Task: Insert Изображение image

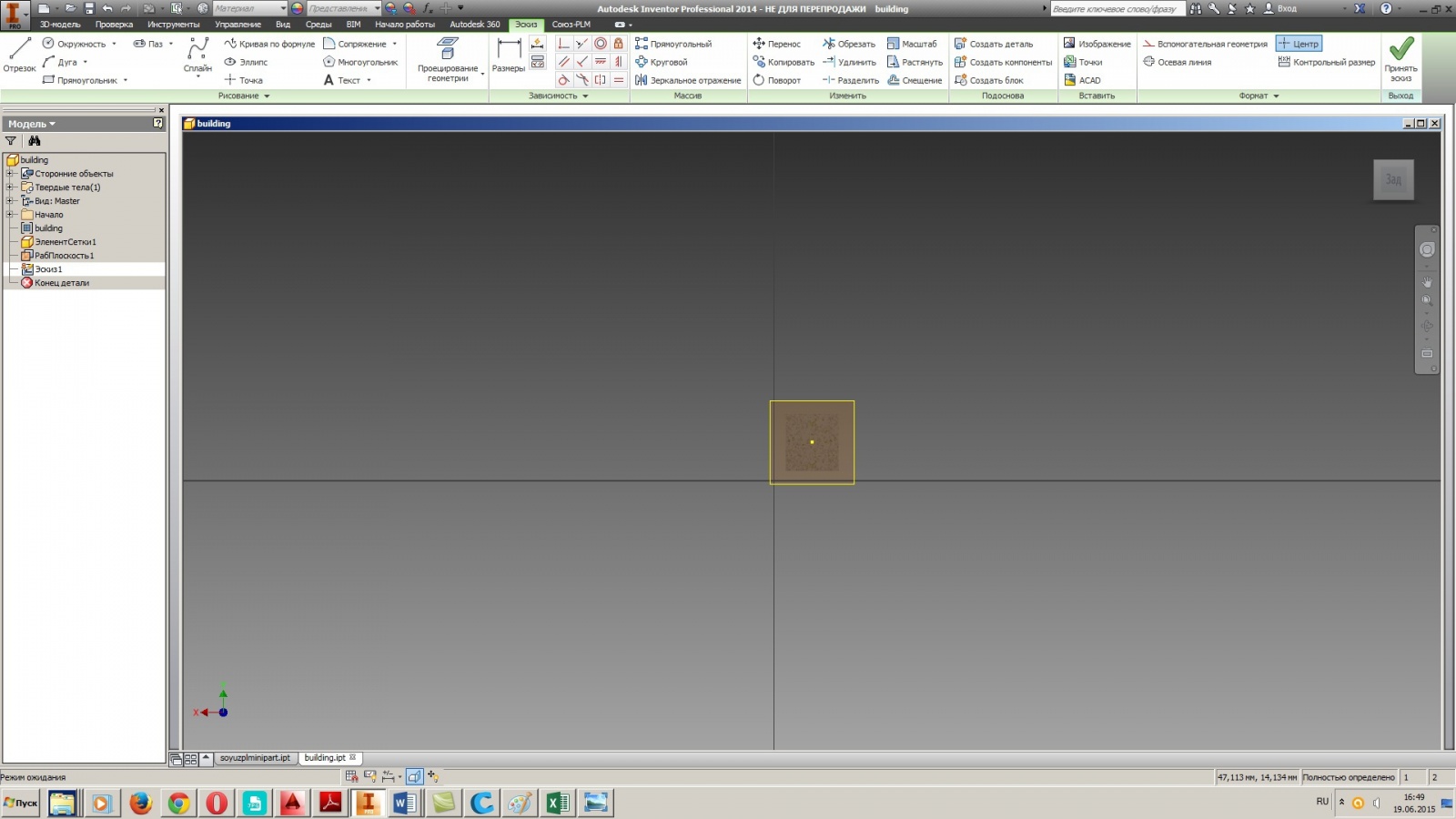Action: [x=1097, y=44]
